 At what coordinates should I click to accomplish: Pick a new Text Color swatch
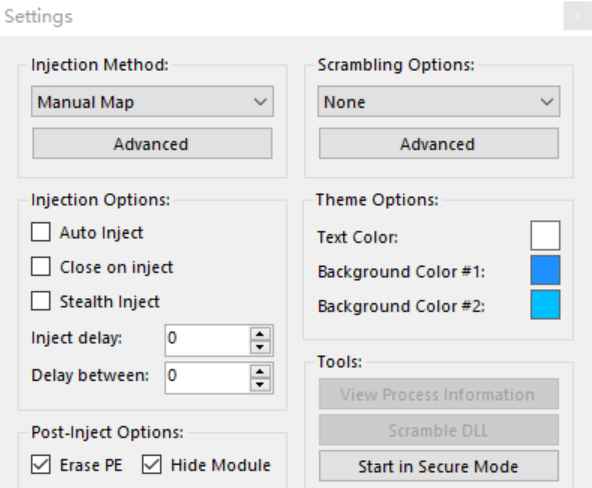pos(545,236)
